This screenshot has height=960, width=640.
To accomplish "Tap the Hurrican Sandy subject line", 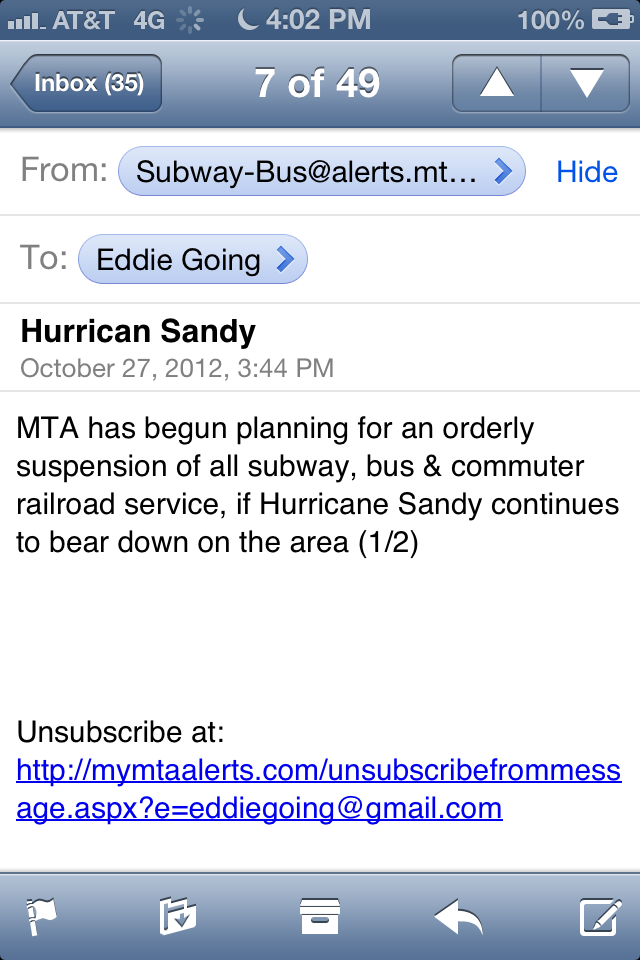I will click(138, 331).
